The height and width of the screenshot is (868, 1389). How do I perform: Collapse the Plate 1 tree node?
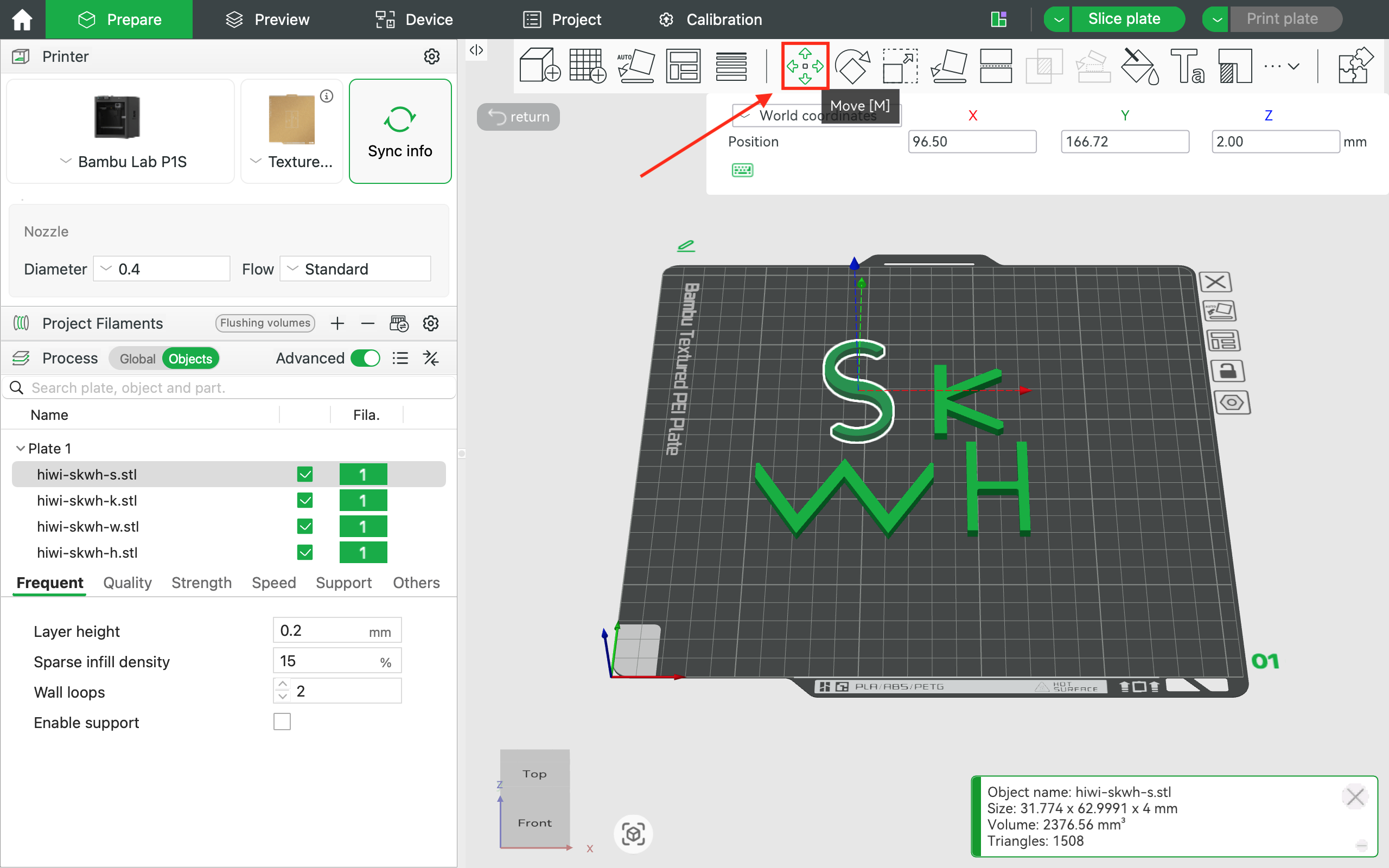coord(20,448)
